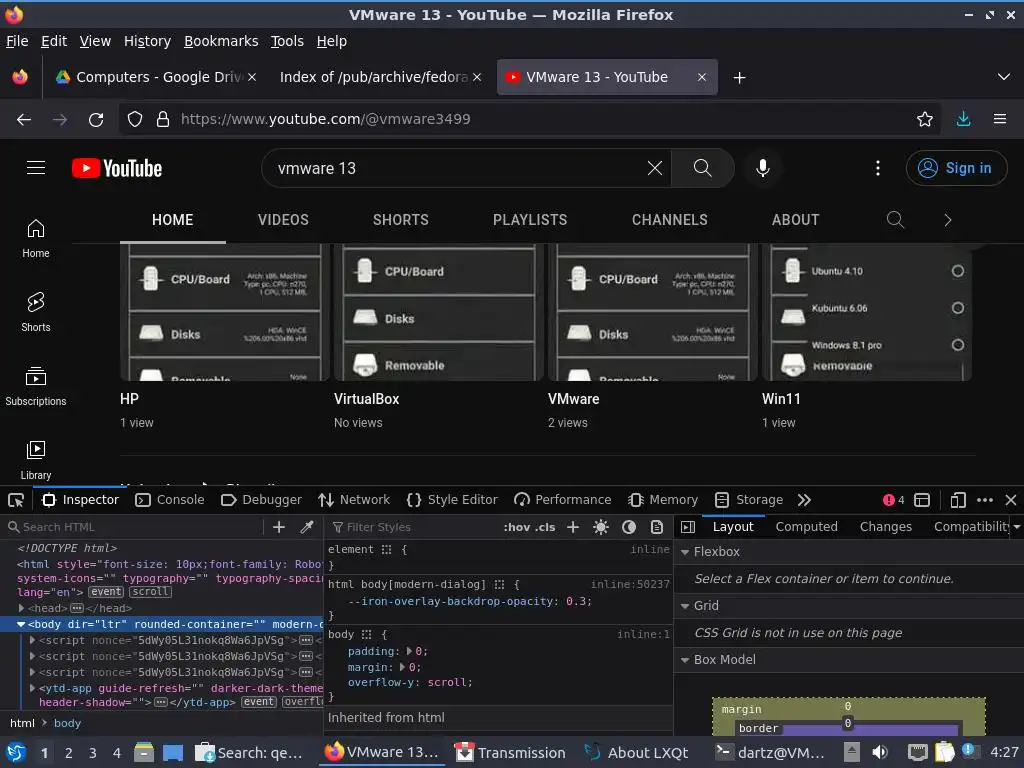This screenshot has width=1024, height=768.
Task: Open Library in the YouTube sidebar
Action: point(36,460)
